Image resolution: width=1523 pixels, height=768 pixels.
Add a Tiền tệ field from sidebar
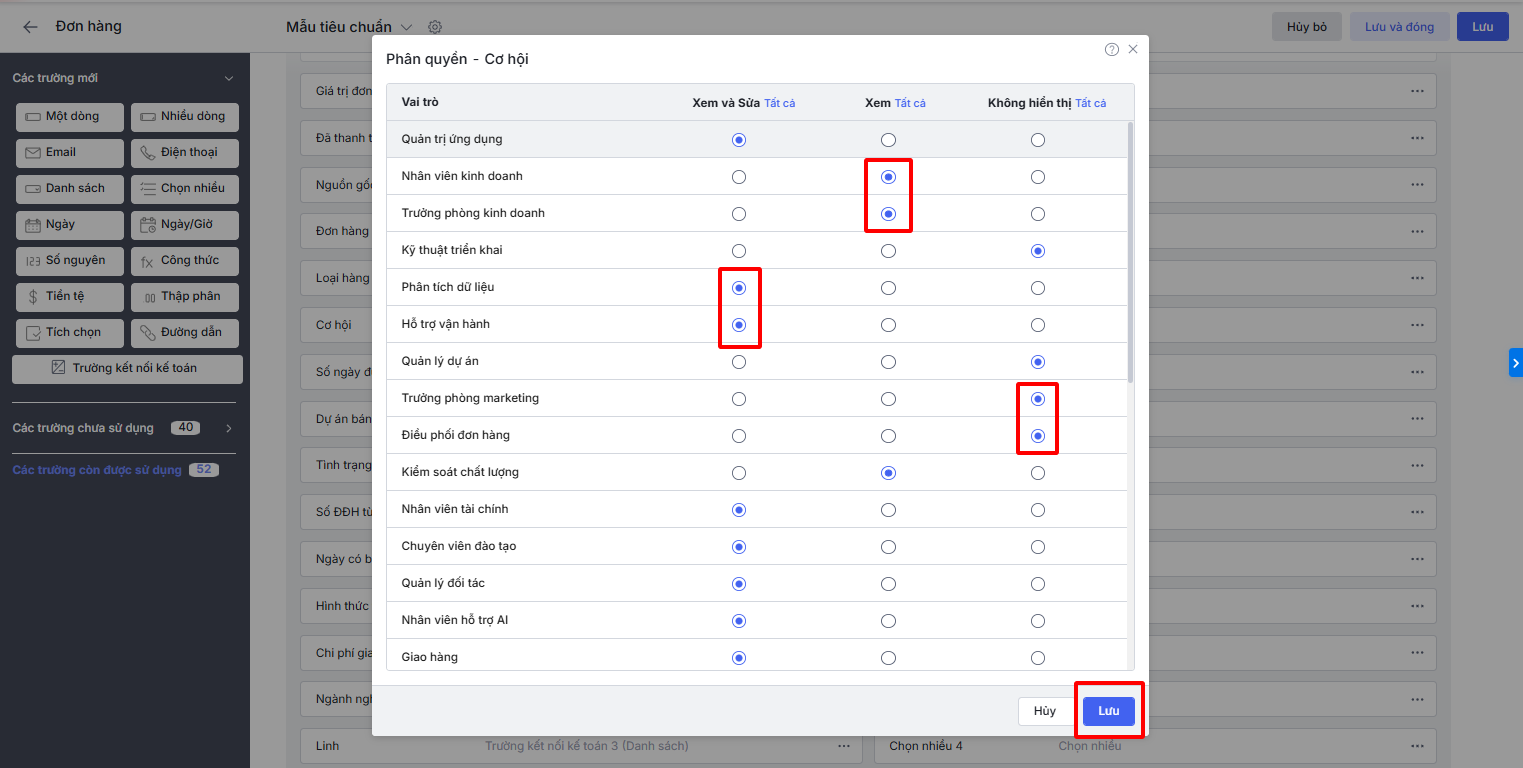point(70,297)
